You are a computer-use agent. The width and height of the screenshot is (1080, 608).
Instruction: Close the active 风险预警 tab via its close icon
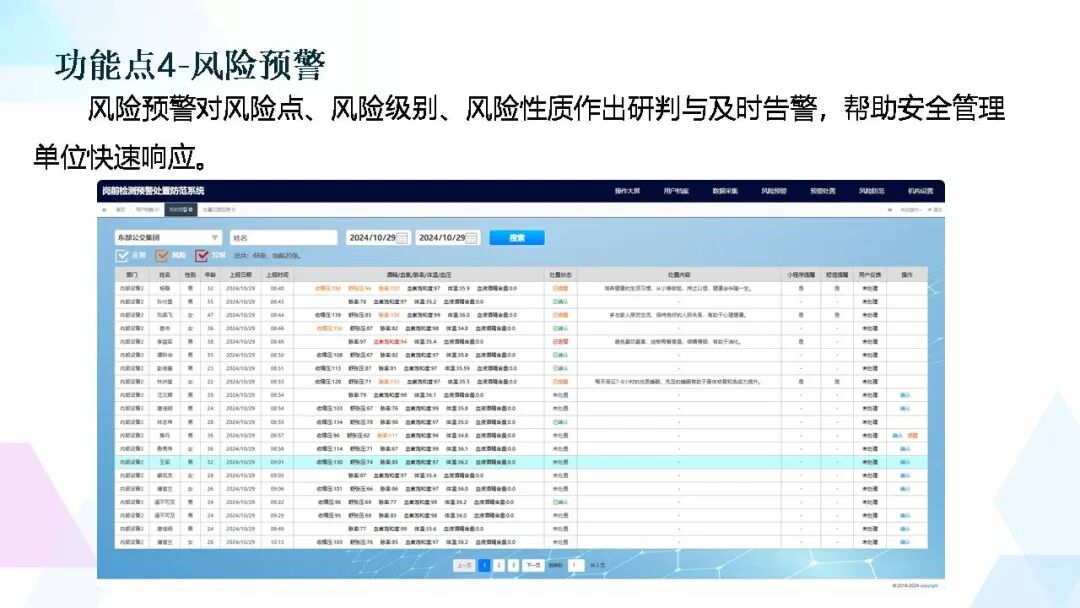click(x=191, y=210)
